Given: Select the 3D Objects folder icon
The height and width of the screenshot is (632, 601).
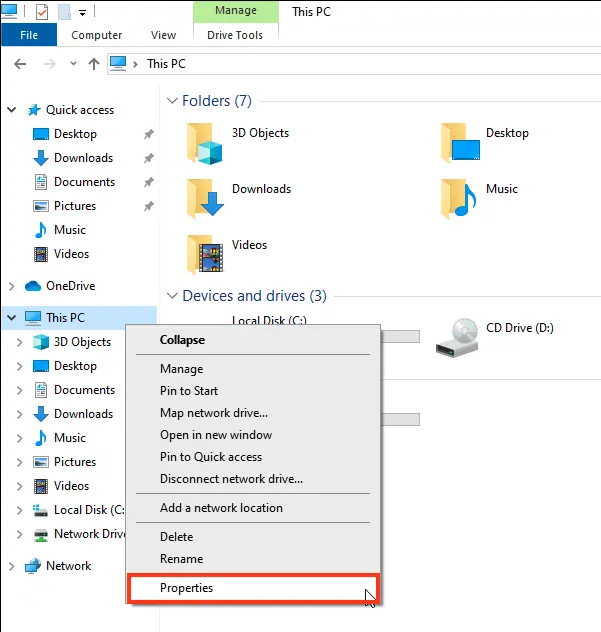Looking at the screenshot, I should pos(205,143).
